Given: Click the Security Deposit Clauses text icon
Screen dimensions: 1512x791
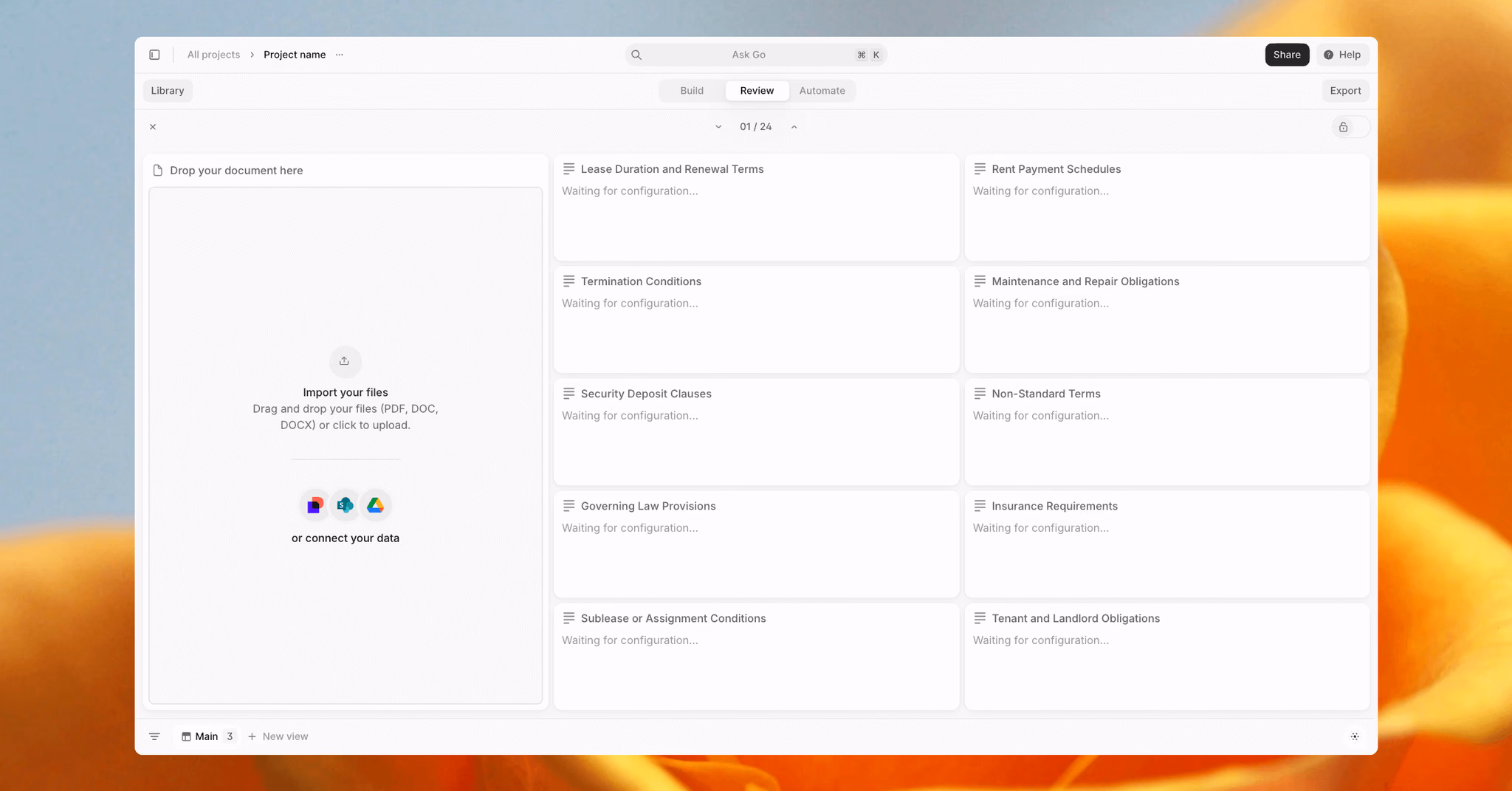Looking at the screenshot, I should 568,394.
